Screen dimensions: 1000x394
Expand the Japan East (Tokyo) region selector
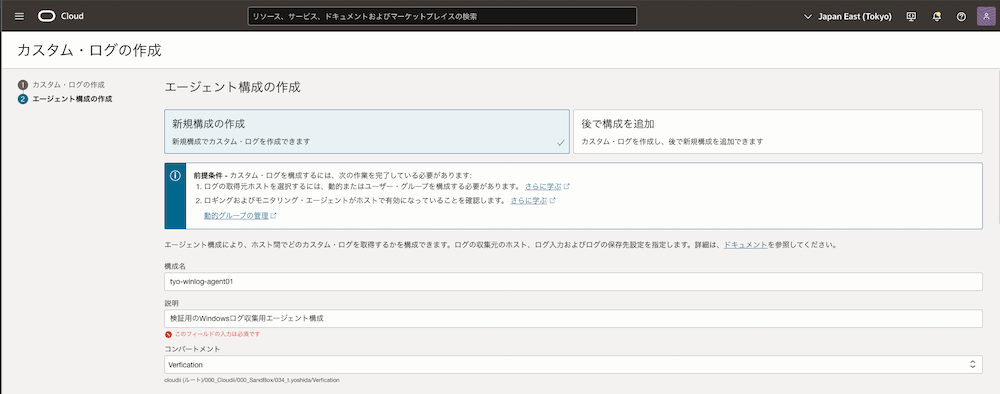click(848, 17)
